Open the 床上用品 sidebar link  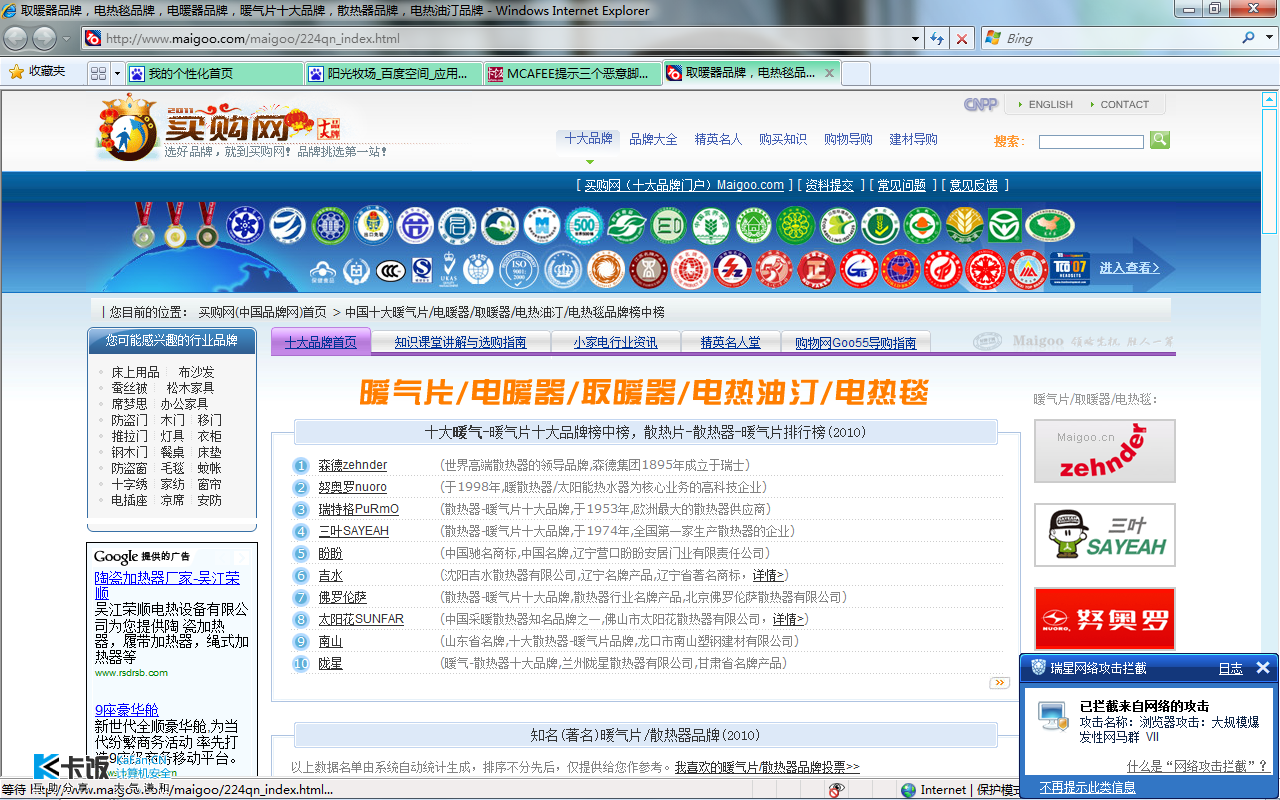pyautogui.click(x=135, y=372)
